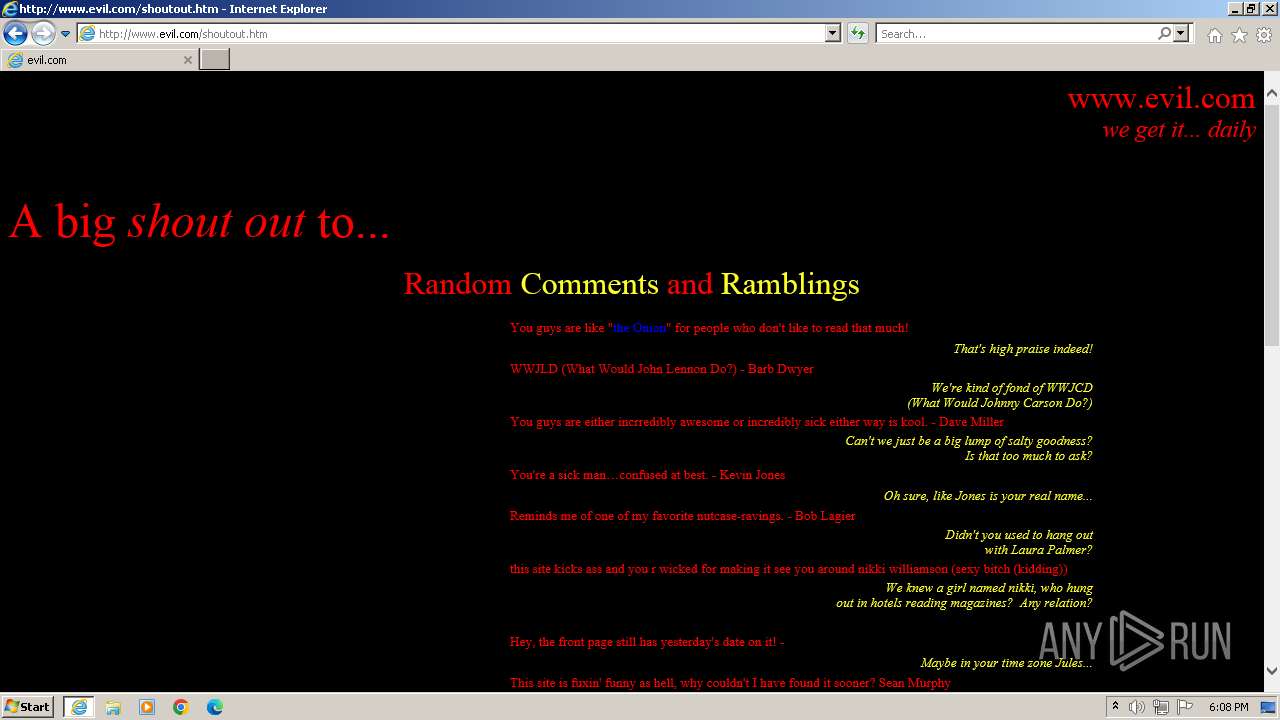Image resolution: width=1280 pixels, height=720 pixels.
Task: Click the "we get it... daily" tagline
Action: click(x=1179, y=130)
